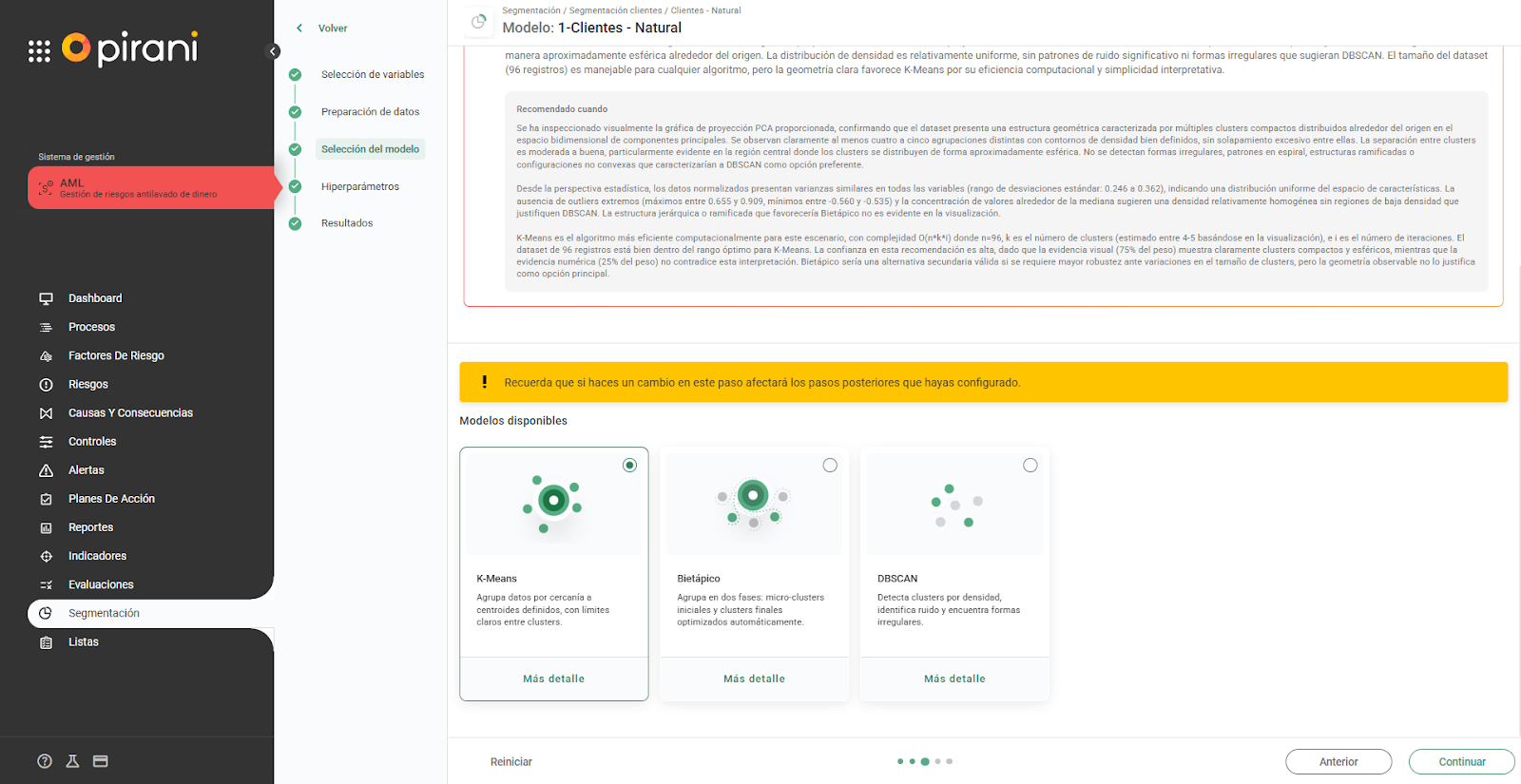Select the K-Means model radio button
This screenshot has width=1521, height=784.
[x=629, y=466]
